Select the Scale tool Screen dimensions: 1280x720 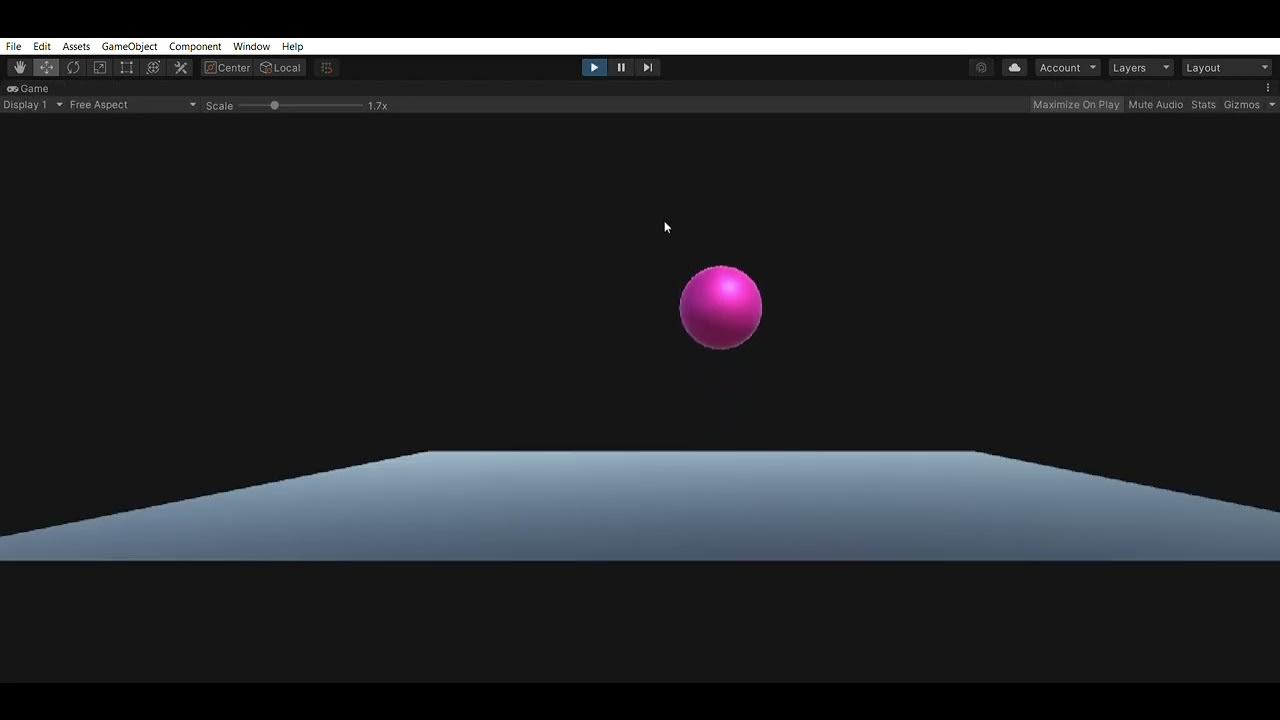pos(100,67)
